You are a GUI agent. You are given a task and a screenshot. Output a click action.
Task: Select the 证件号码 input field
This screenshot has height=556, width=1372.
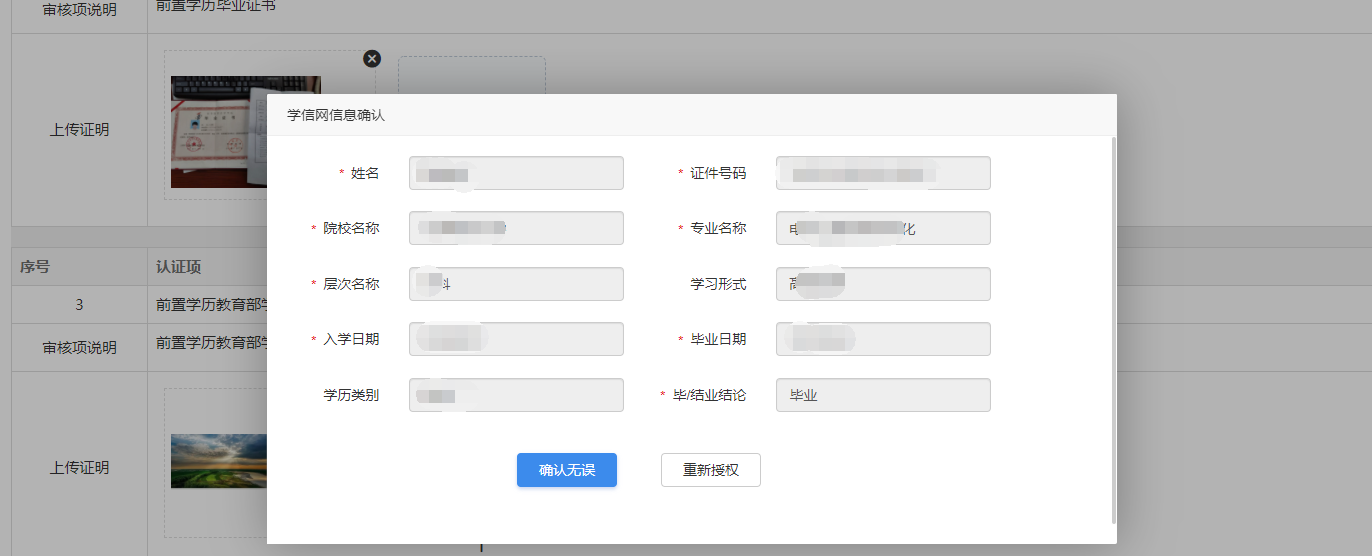coord(882,173)
